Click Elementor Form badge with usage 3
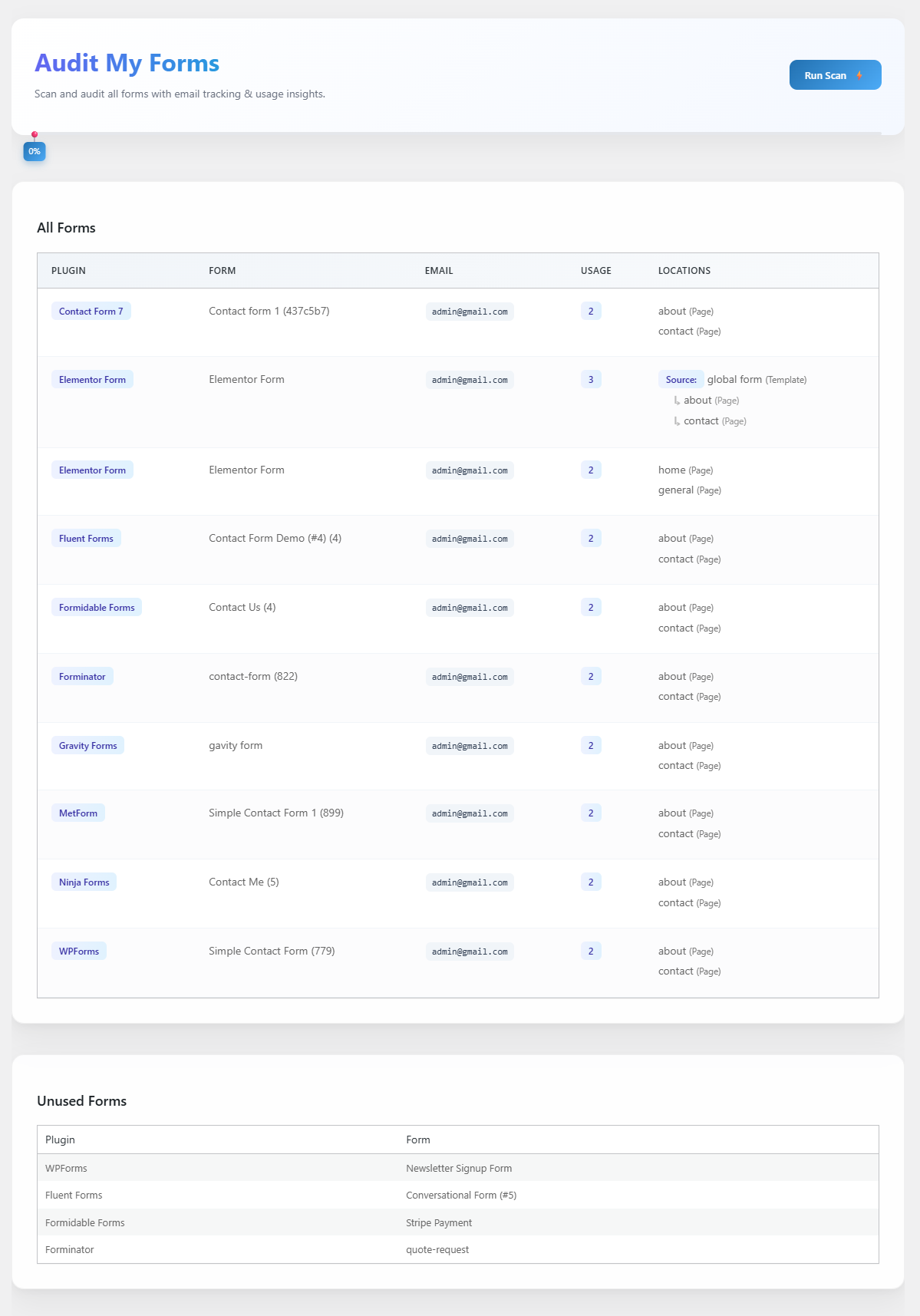Image resolution: width=920 pixels, height=1316 pixels. (x=92, y=379)
